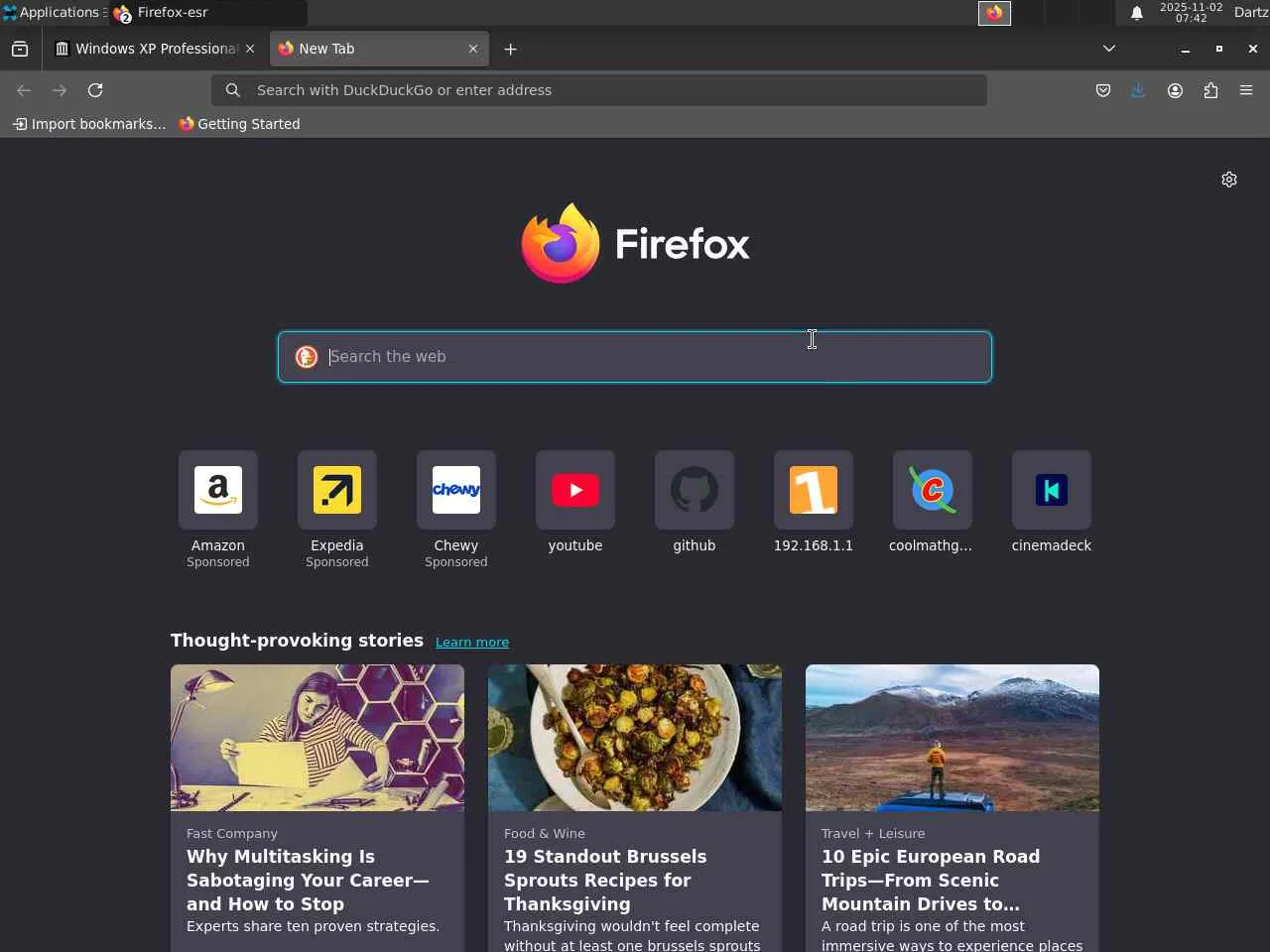Open the 10 Epic European Road Trips headline

pyautogui.click(x=931, y=880)
